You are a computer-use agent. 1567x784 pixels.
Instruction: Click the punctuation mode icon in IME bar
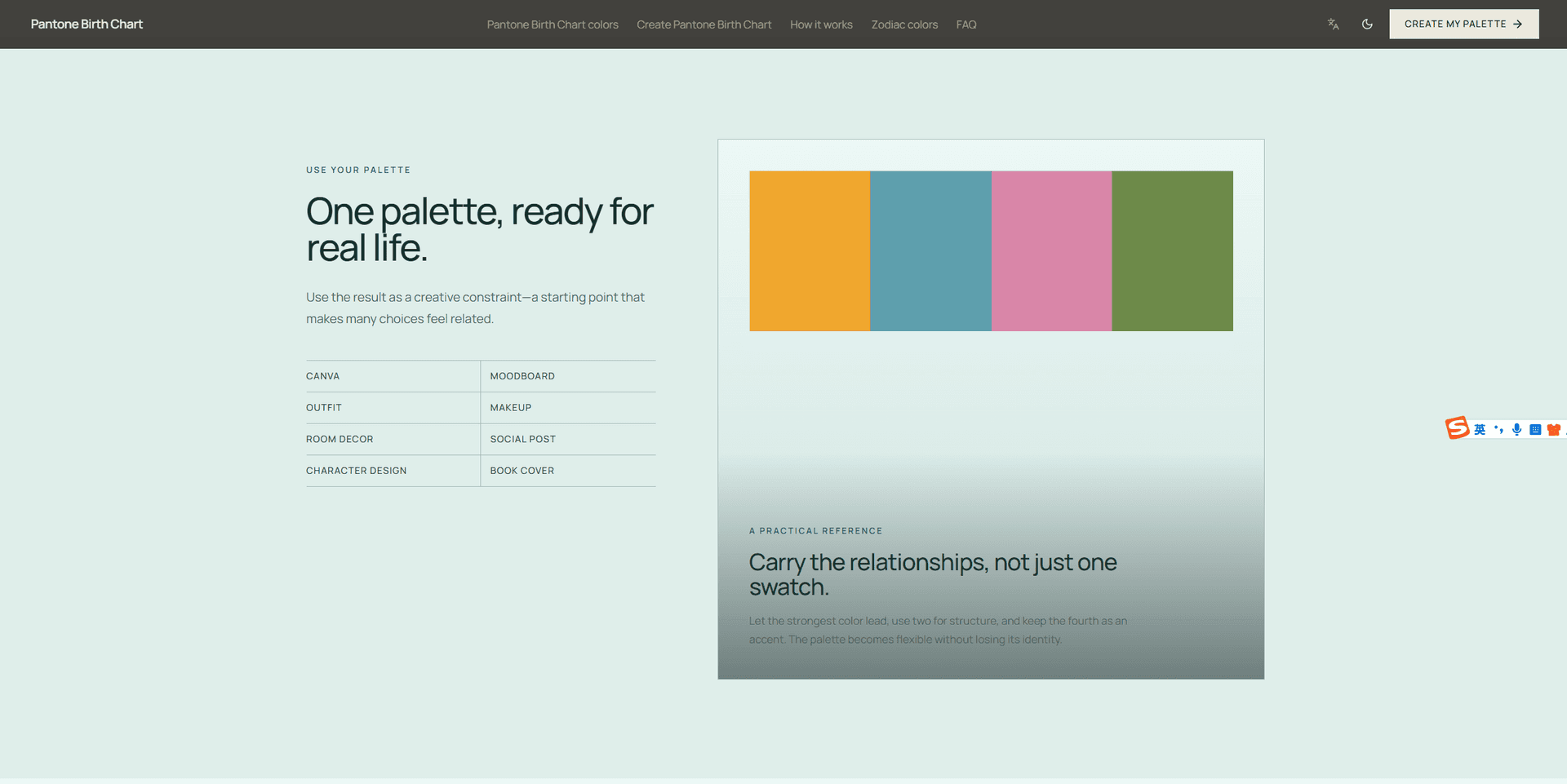(x=1498, y=430)
